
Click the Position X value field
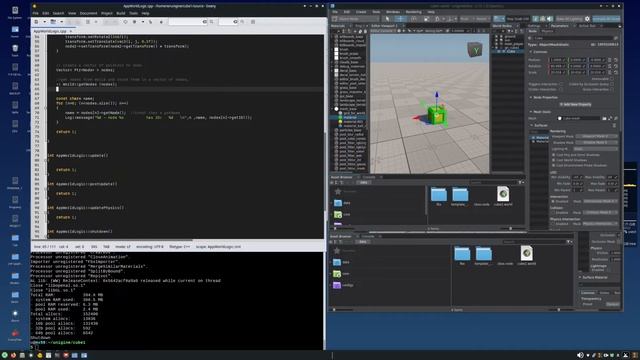(557, 60)
